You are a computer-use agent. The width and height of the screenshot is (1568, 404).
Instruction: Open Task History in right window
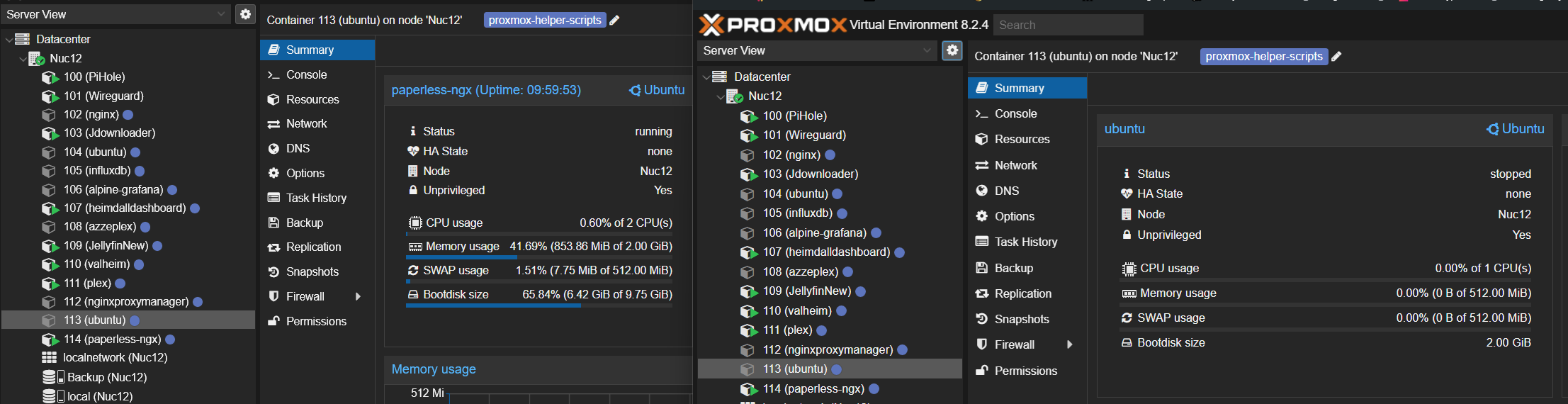[x=1027, y=242]
